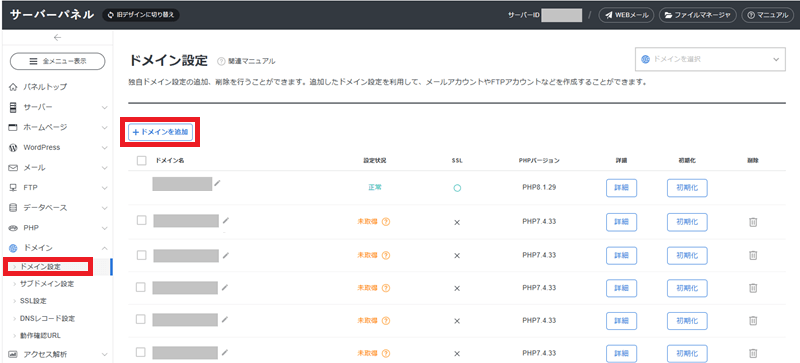Click 詳細 button in the PHP8.1.29 row
Screen dimensions: 800x363
click(621, 188)
